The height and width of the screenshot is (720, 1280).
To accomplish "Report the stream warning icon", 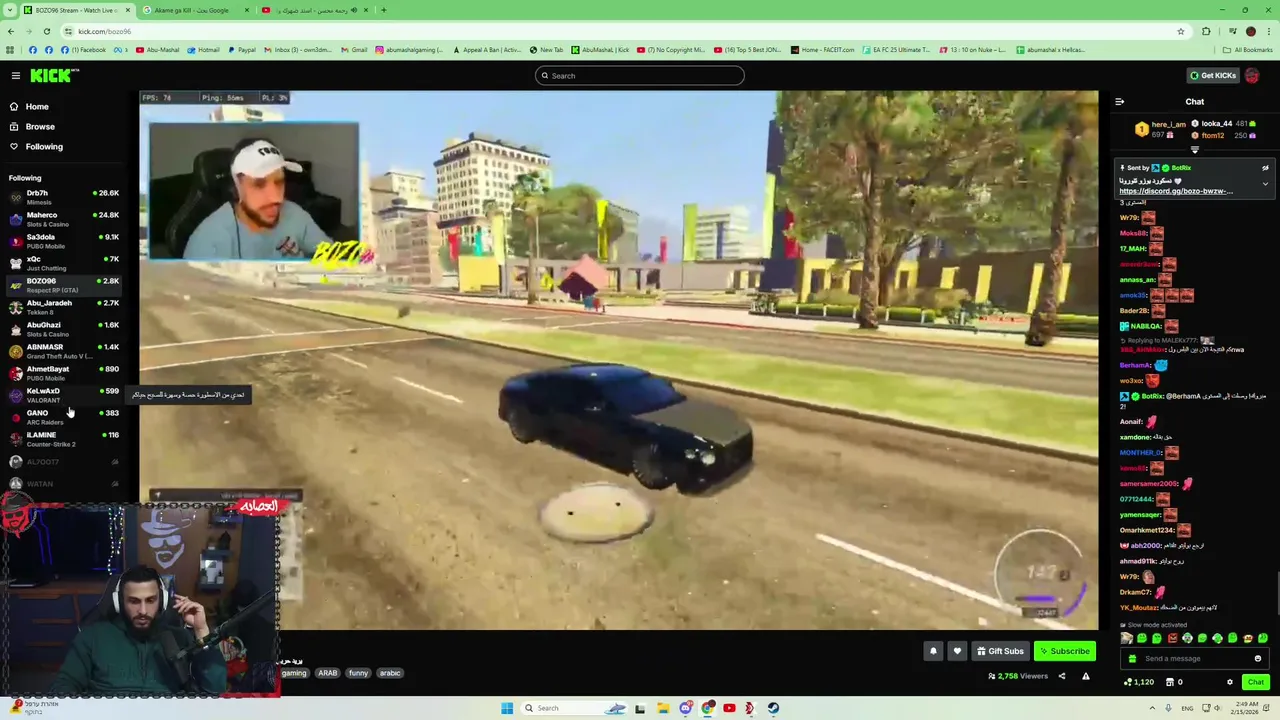I will (x=1085, y=676).
